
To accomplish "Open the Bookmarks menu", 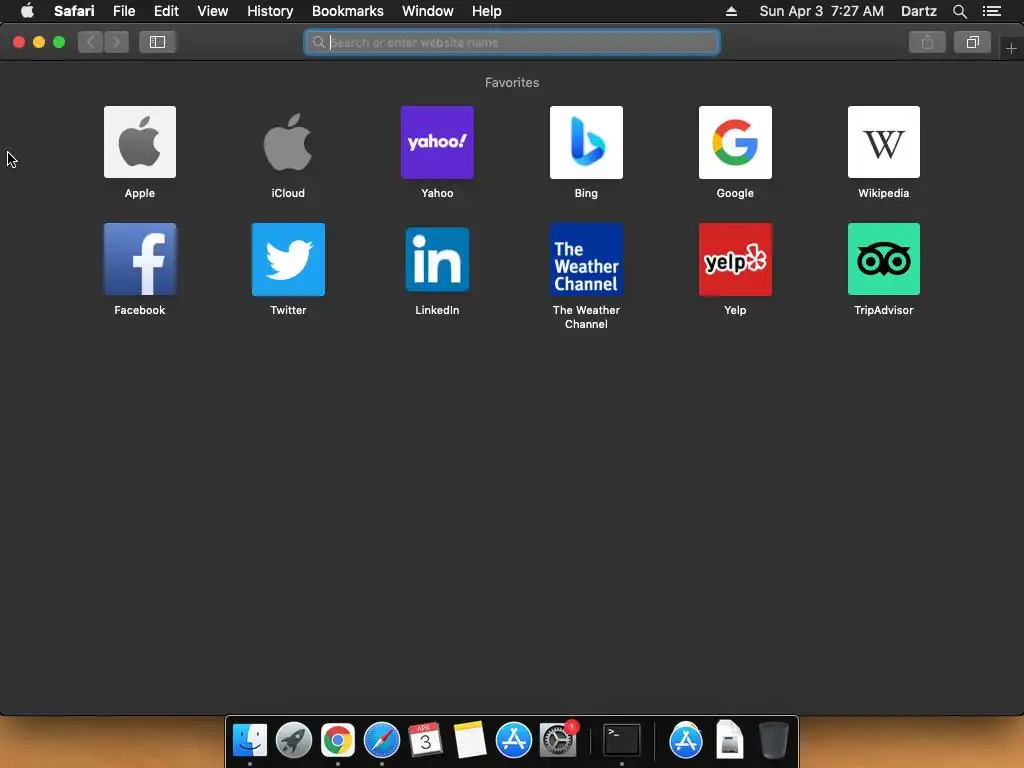I will (x=347, y=11).
